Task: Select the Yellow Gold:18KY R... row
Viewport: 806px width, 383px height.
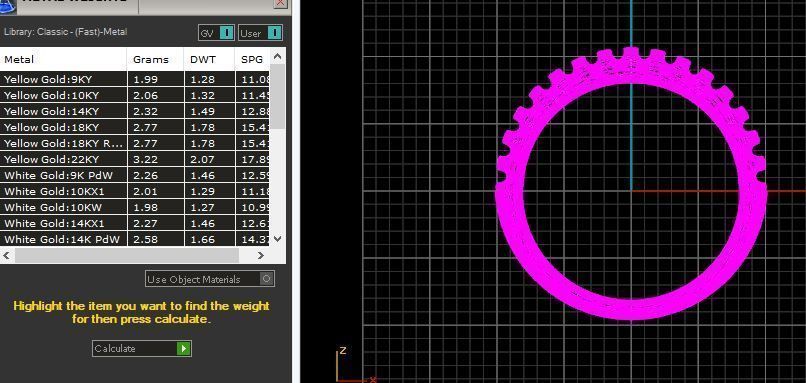Action: coord(135,143)
